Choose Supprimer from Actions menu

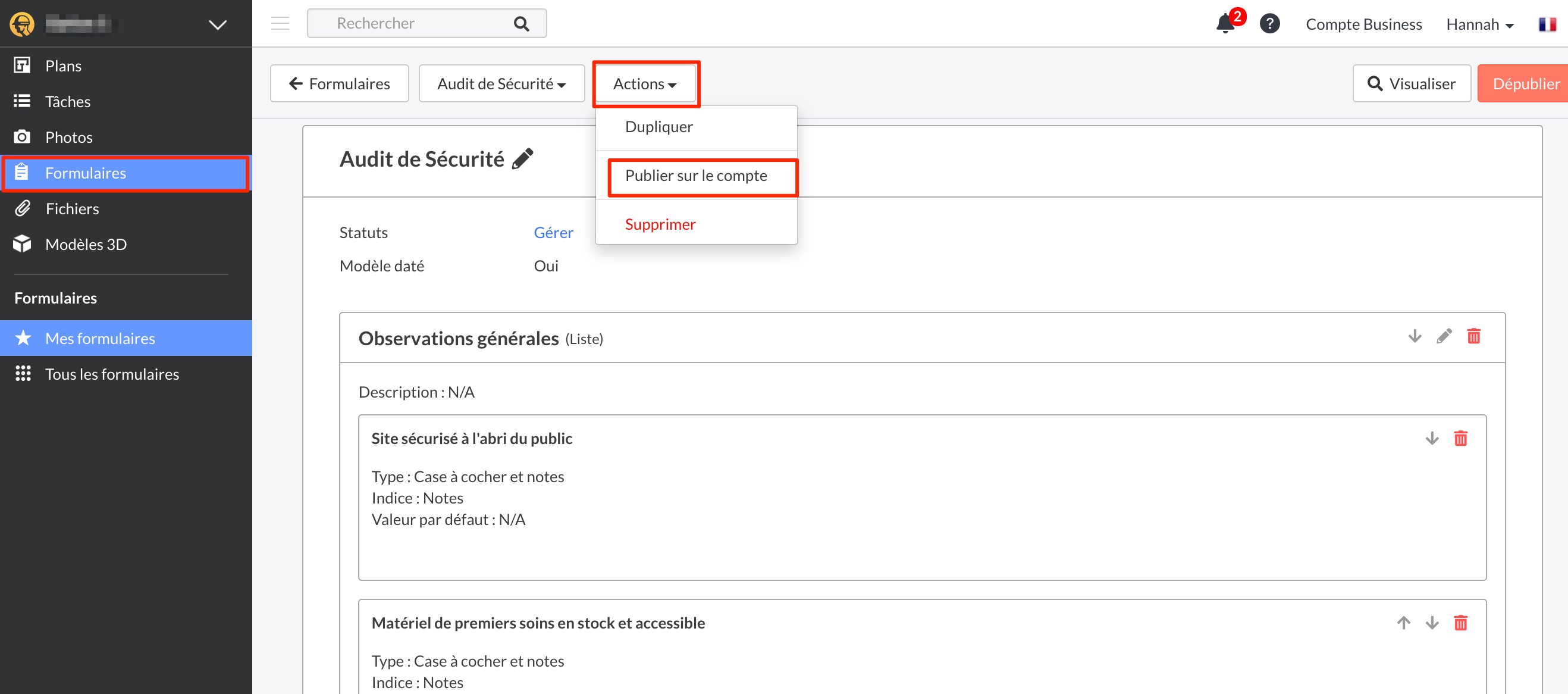pyautogui.click(x=696, y=224)
